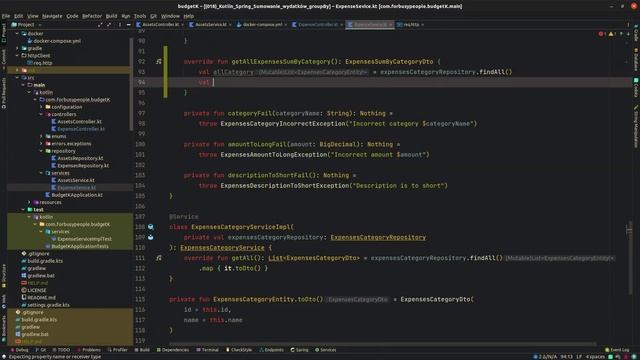This screenshot has height=360, width=640.
Task: Open the Dependencies tool window
Action: point(173,350)
